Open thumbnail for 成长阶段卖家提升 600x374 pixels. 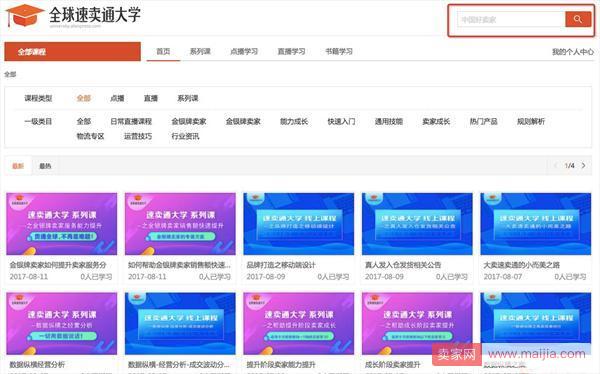pyautogui.click(x=417, y=324)
